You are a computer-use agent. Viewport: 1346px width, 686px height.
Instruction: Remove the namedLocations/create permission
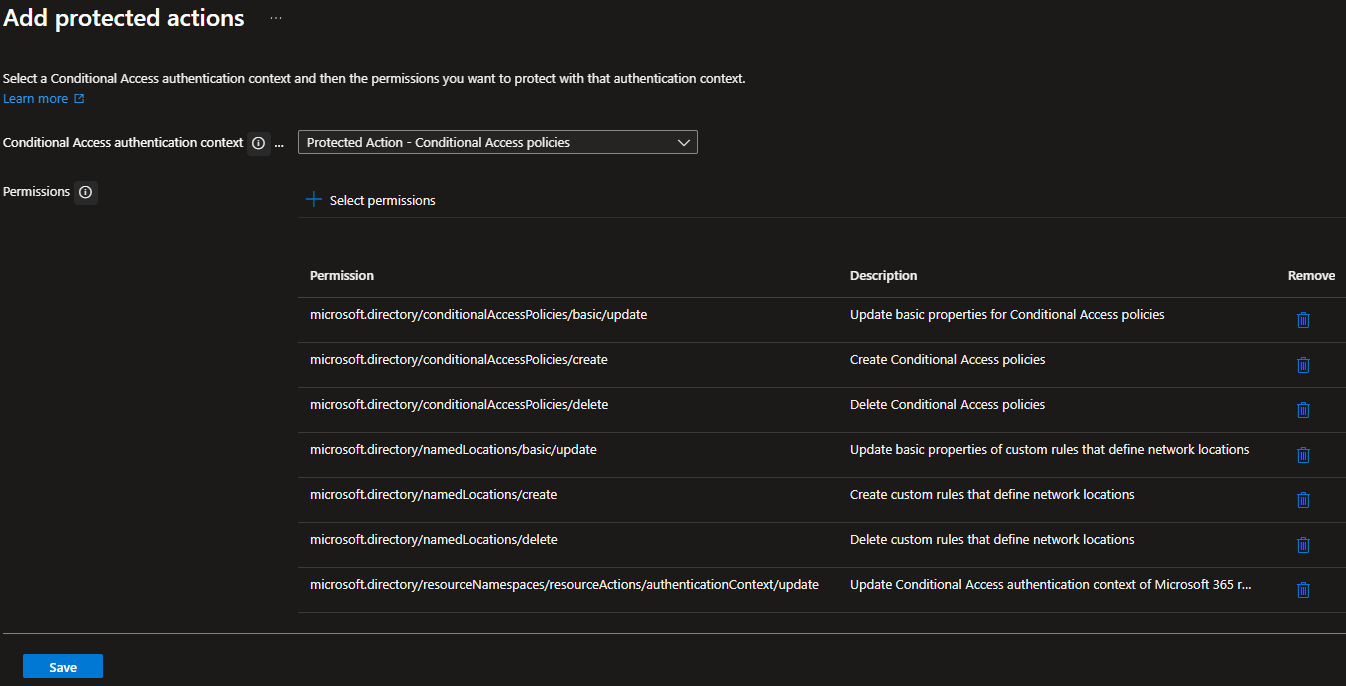click(x=1303, y=500)
